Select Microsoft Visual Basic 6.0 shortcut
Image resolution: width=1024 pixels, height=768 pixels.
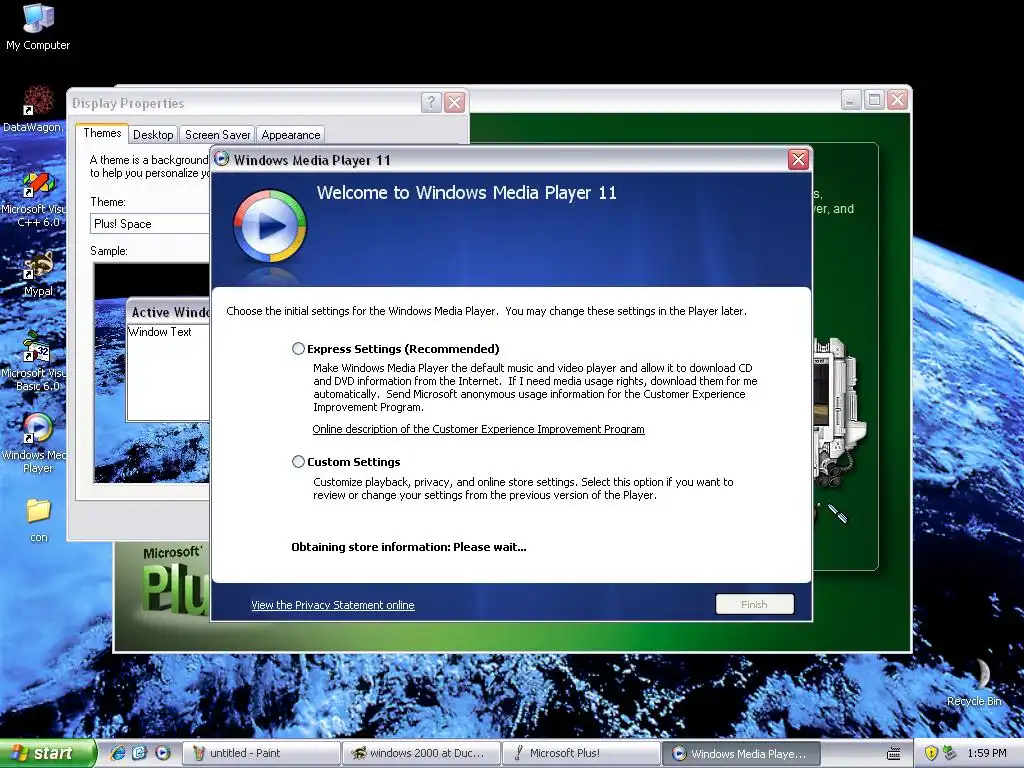[34, 361]
